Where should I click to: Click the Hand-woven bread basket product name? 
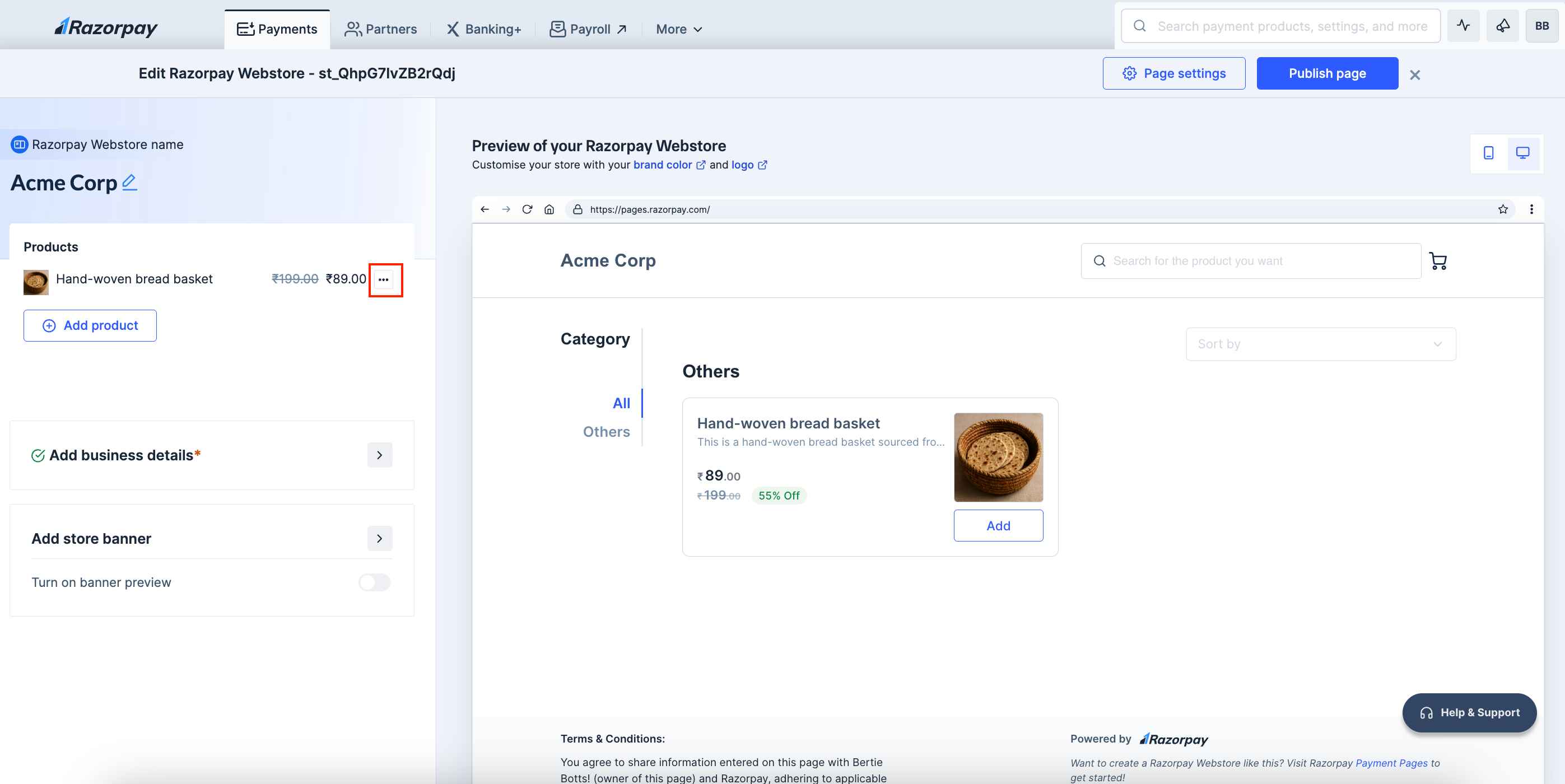pos(134,279)
